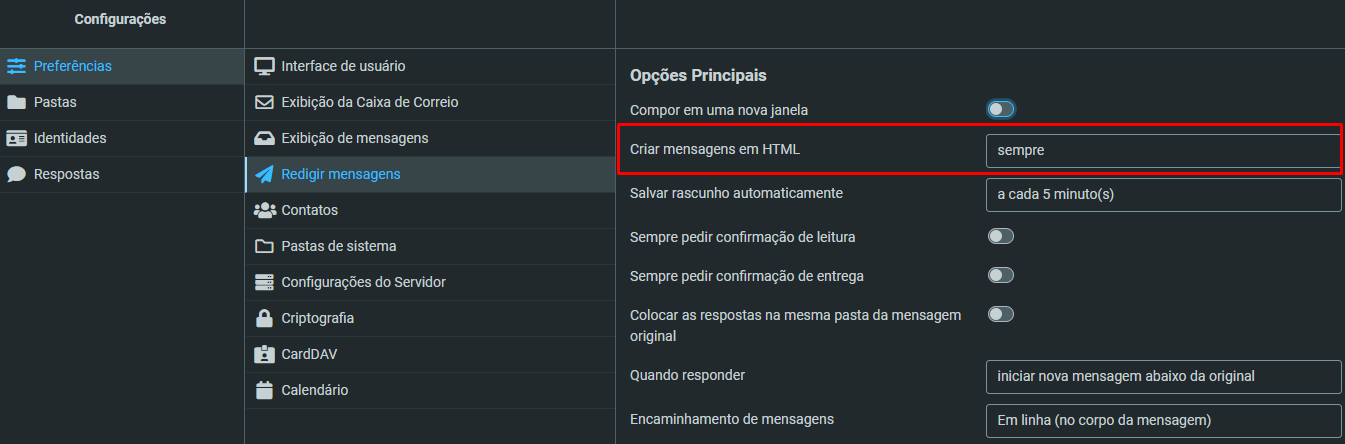Open the Quando responder dropdown
The height and width of the screenshot is (444, 1345).
pos(1163,377)
